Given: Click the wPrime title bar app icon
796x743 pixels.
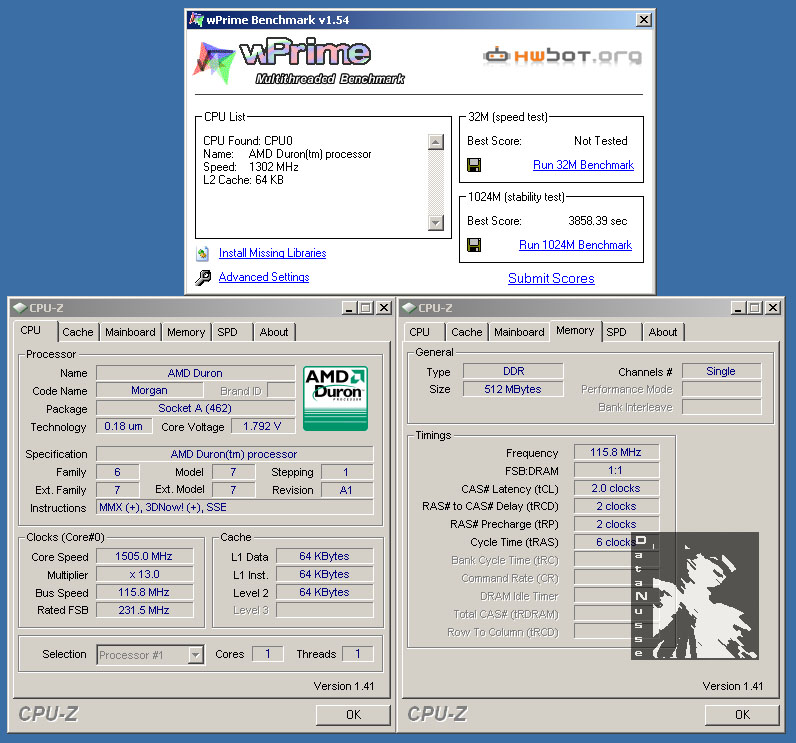Looking at the screenshot, I should (196, 20).
